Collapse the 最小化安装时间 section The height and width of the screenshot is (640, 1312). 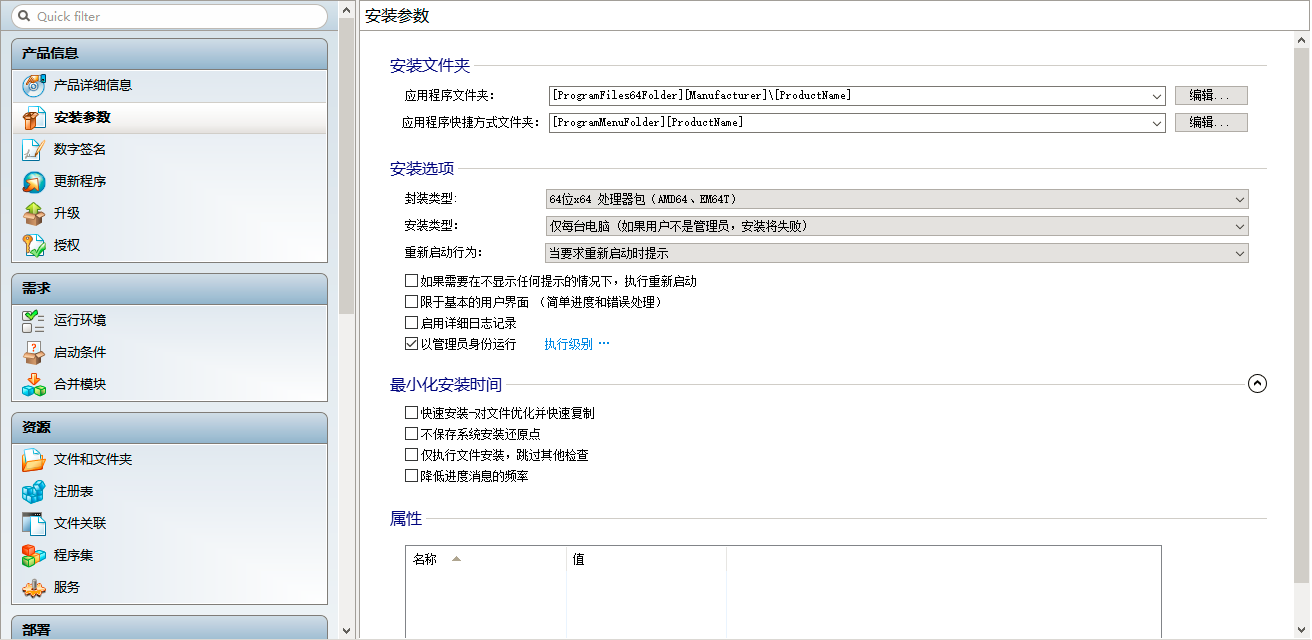click(1257, 383)
